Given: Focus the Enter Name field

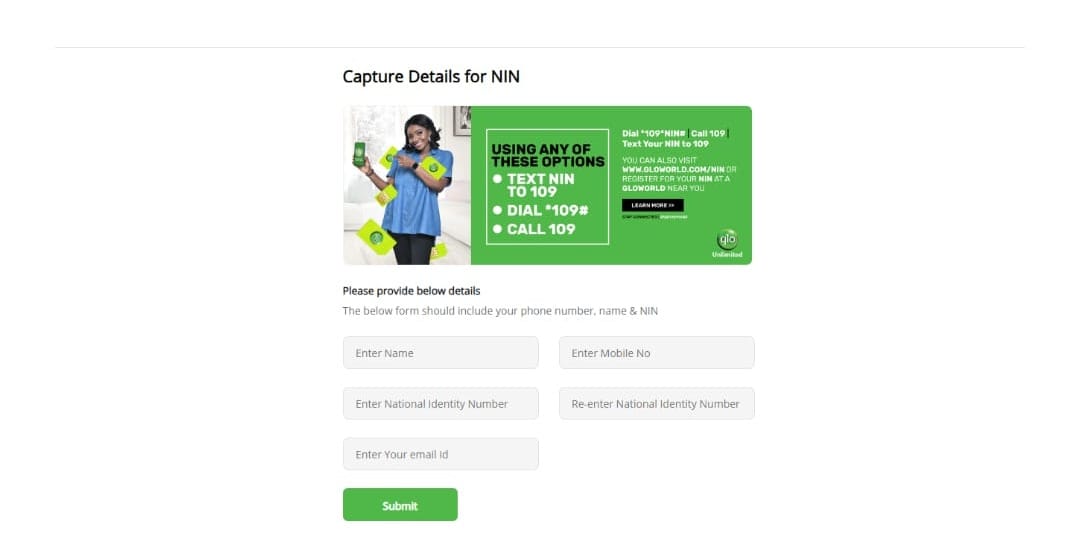Looking at the screenshot, I should [x=441, y=353].
